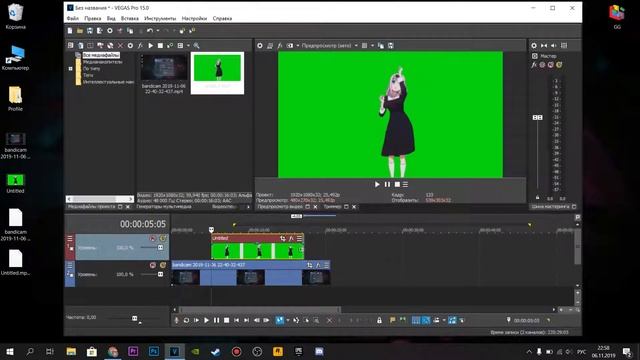Play the video in the preview window
The width and height of the screenshot is (640, 360).
pyautogui.click(x=377, y=184)
